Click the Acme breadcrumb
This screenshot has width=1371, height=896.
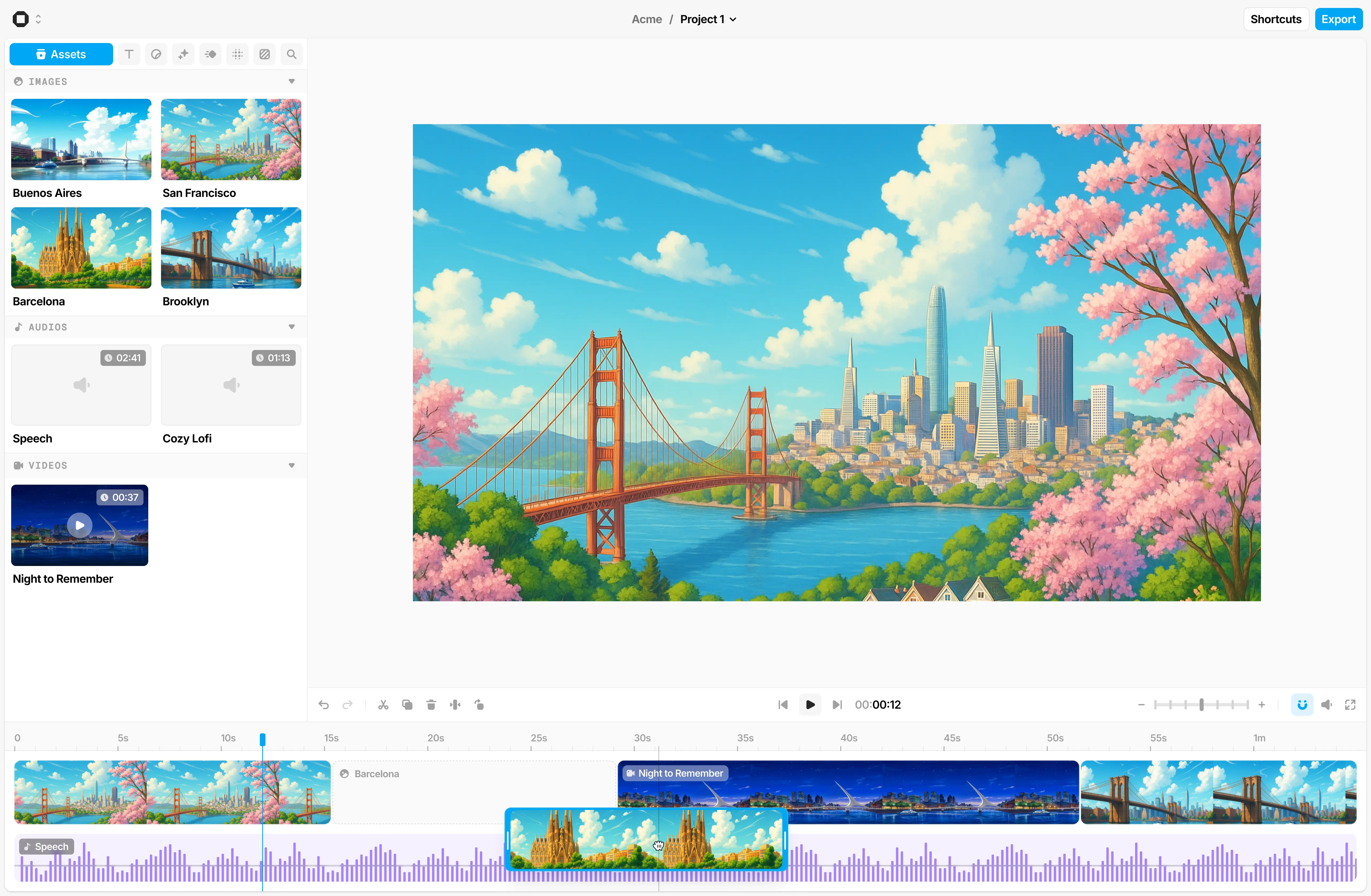click(x=646, y=19)
